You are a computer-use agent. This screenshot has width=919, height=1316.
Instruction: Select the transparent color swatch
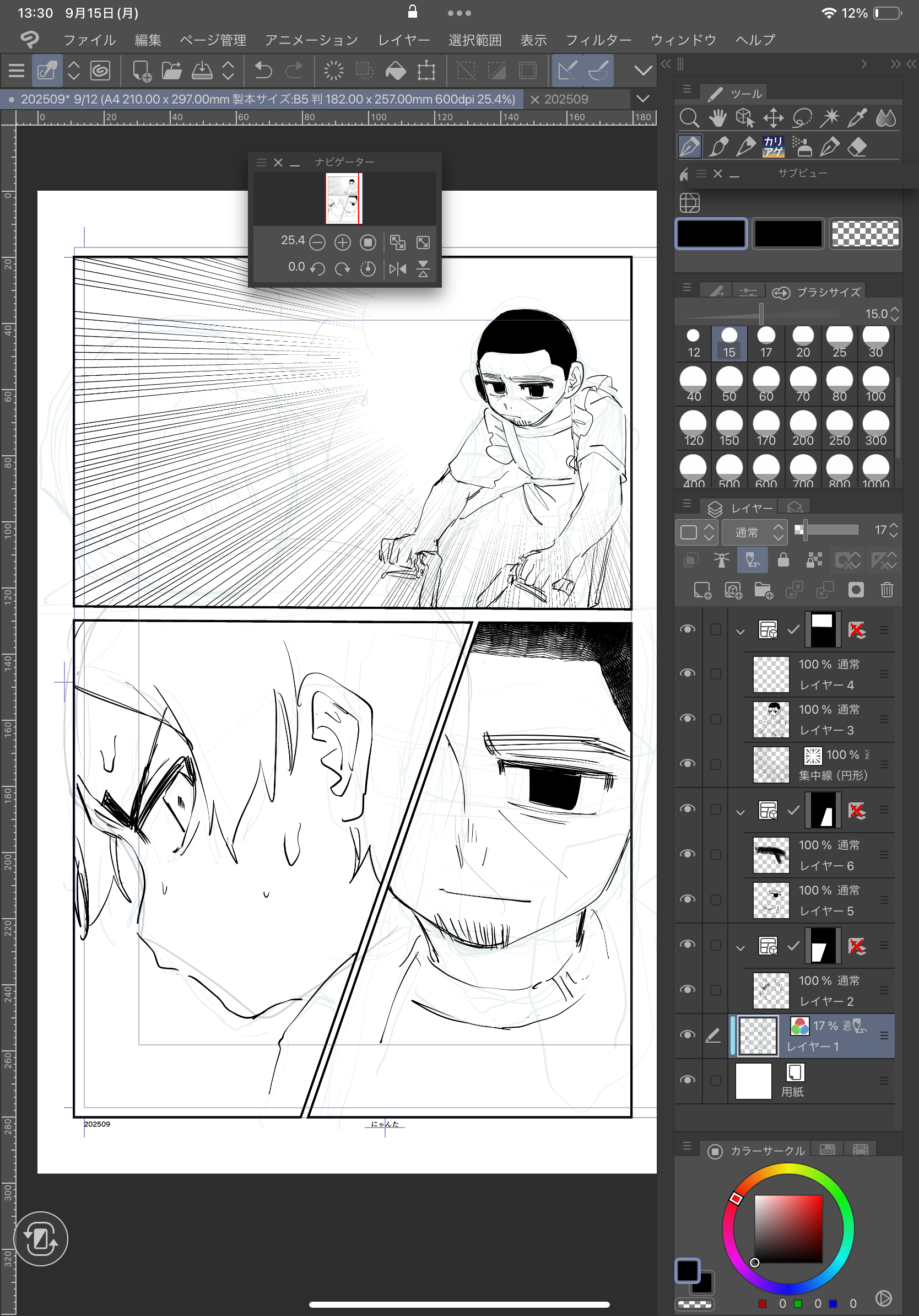tap(864, 234)
